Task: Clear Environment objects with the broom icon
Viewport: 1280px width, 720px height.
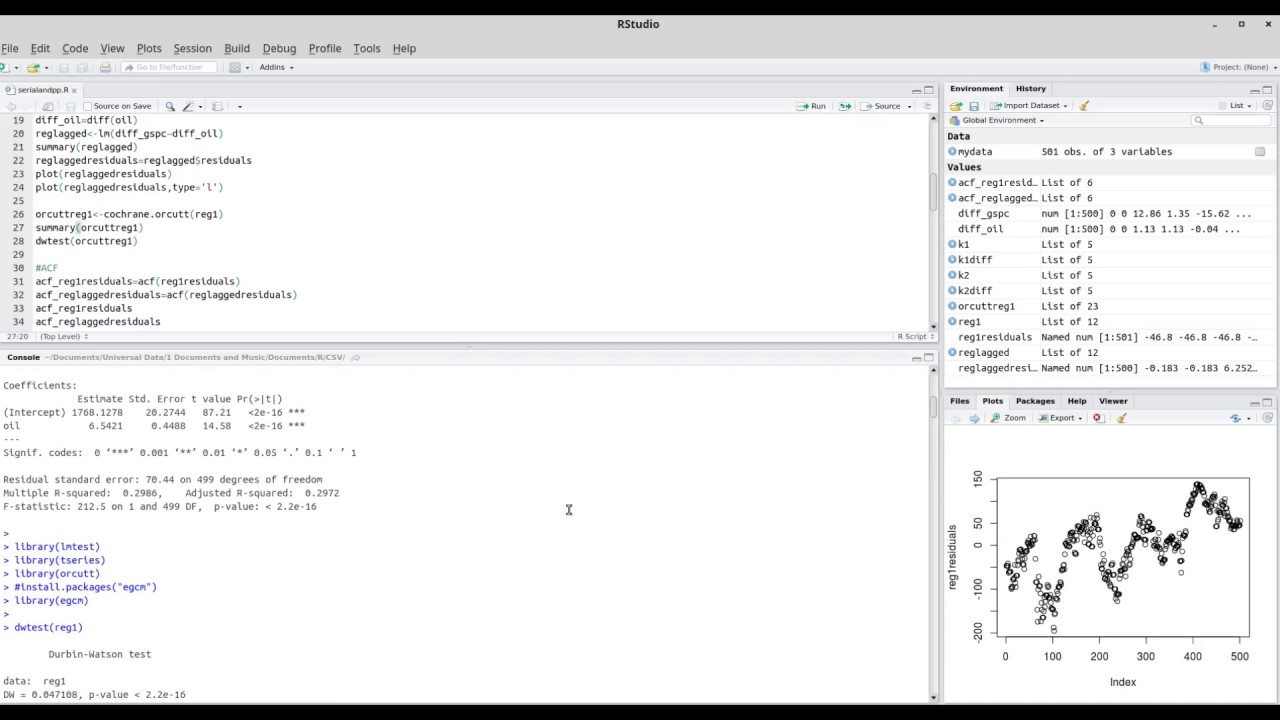Action: click(x=1084, y=106)
